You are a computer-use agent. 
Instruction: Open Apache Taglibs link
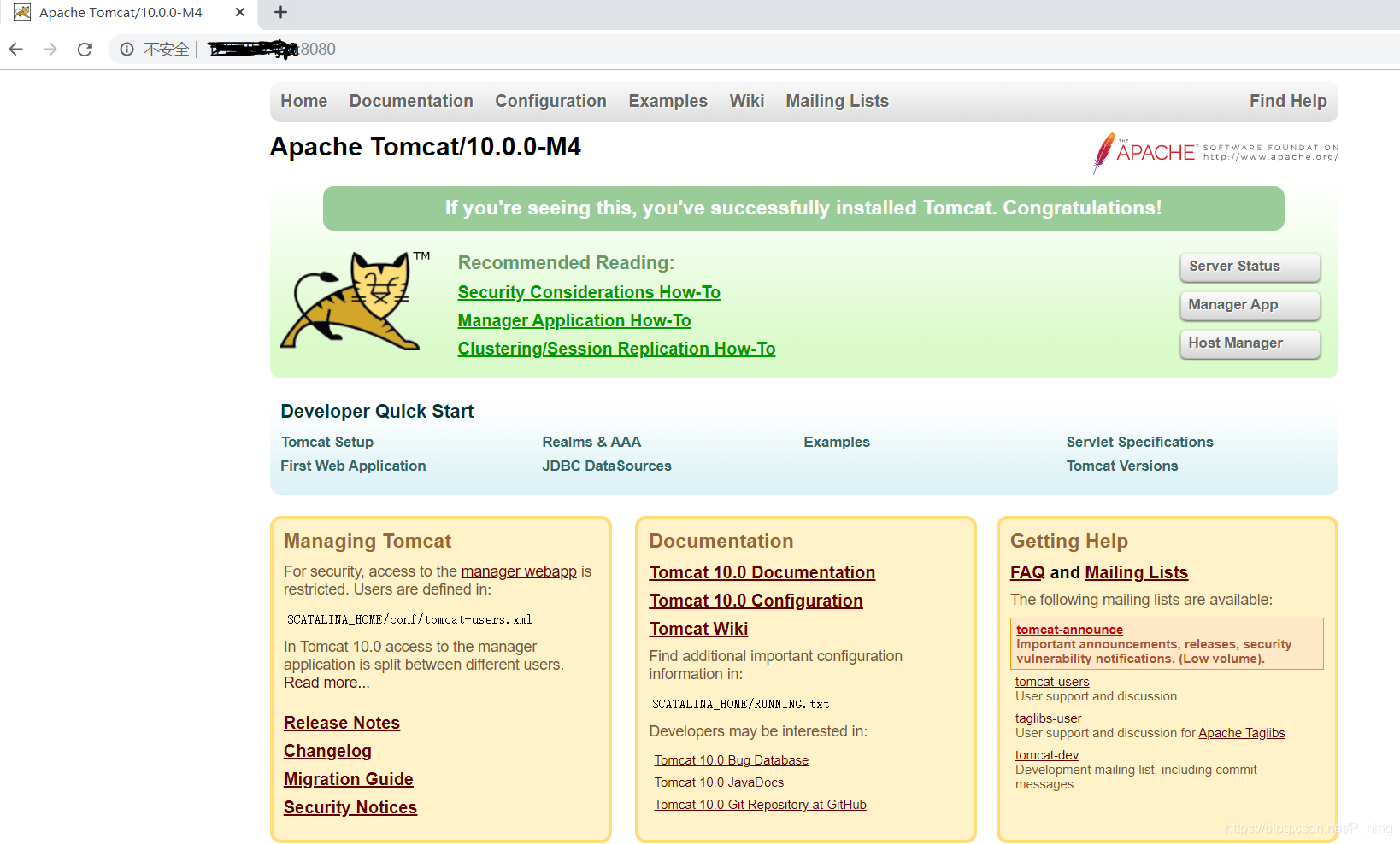1241,733
